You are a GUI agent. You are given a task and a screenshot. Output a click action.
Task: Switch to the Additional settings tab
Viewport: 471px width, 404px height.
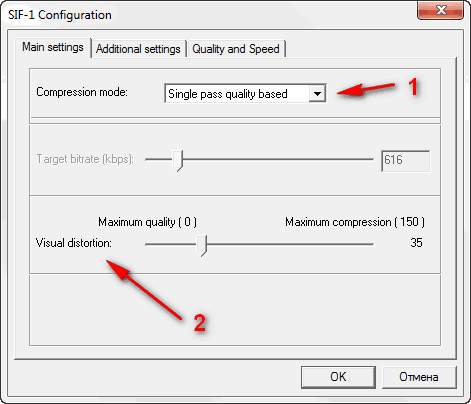coord(138,49)
